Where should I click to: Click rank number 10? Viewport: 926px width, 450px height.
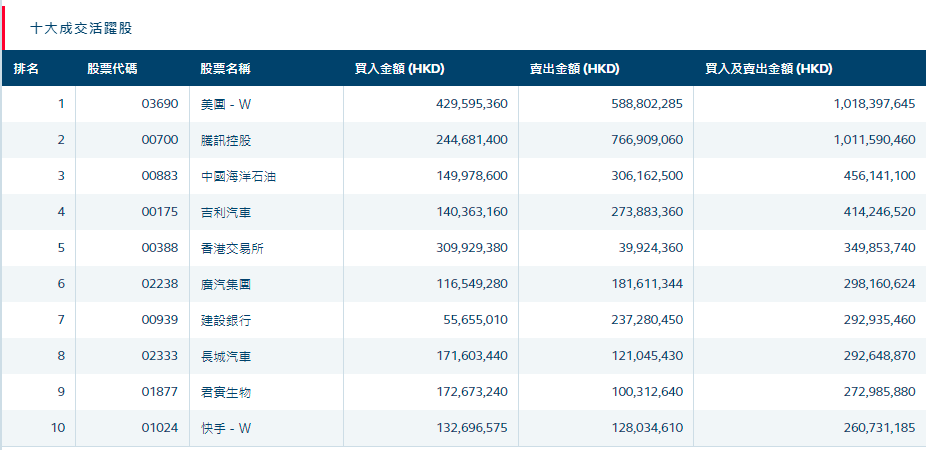[x=58, y=428]
